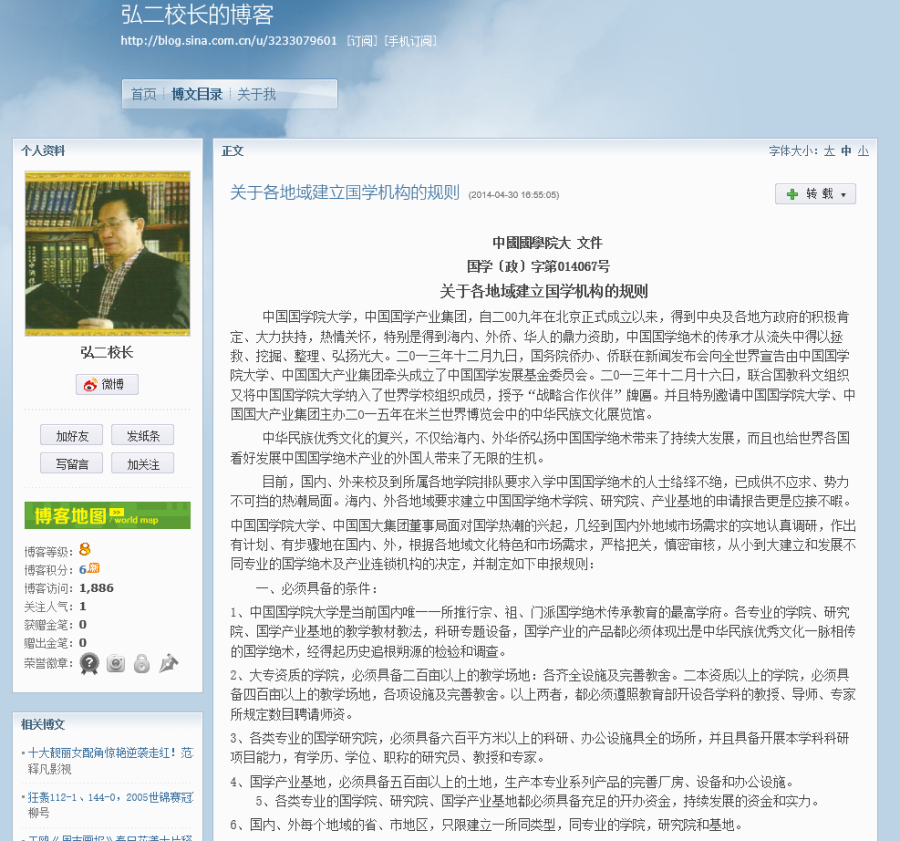Viewport: 900px width, 841px height.
Task: Click the pen nib honor badge icon
Action: pos(168,662)
